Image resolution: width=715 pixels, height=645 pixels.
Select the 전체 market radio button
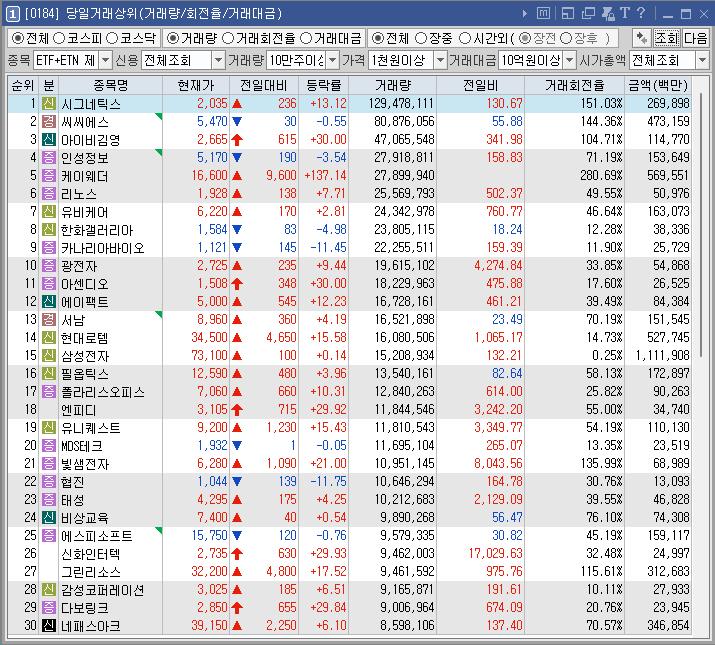(17, 38)
